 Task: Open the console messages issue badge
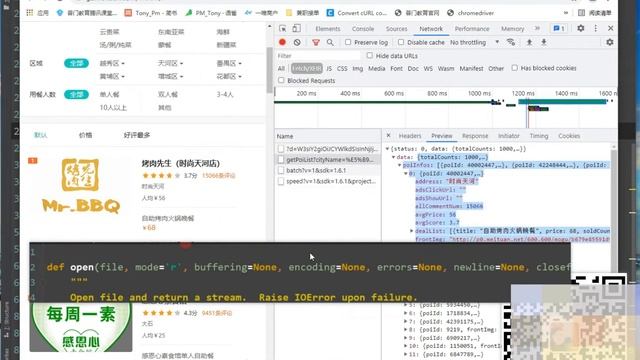(x=559, y=29)
